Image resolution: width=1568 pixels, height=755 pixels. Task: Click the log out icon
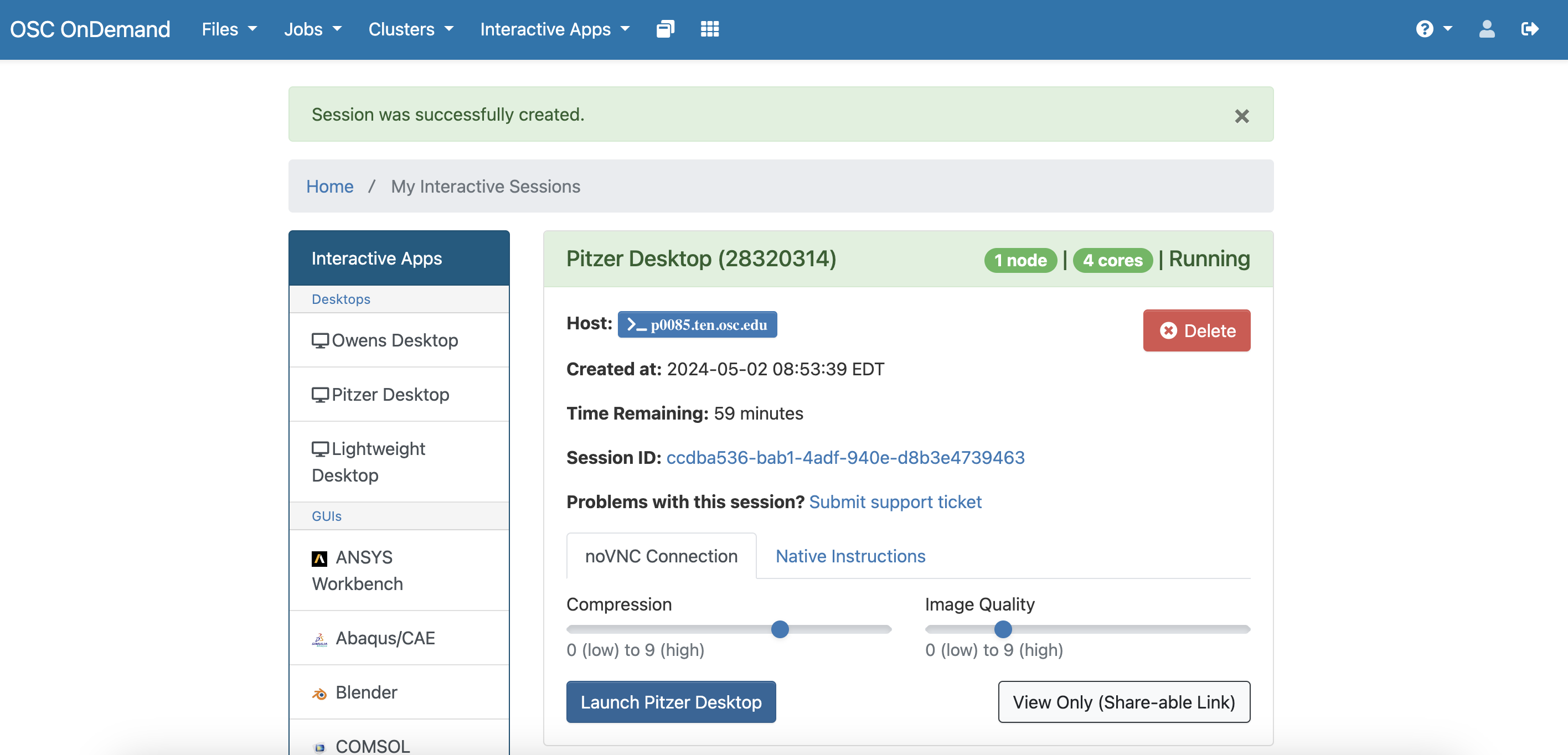pos(1529,29)
